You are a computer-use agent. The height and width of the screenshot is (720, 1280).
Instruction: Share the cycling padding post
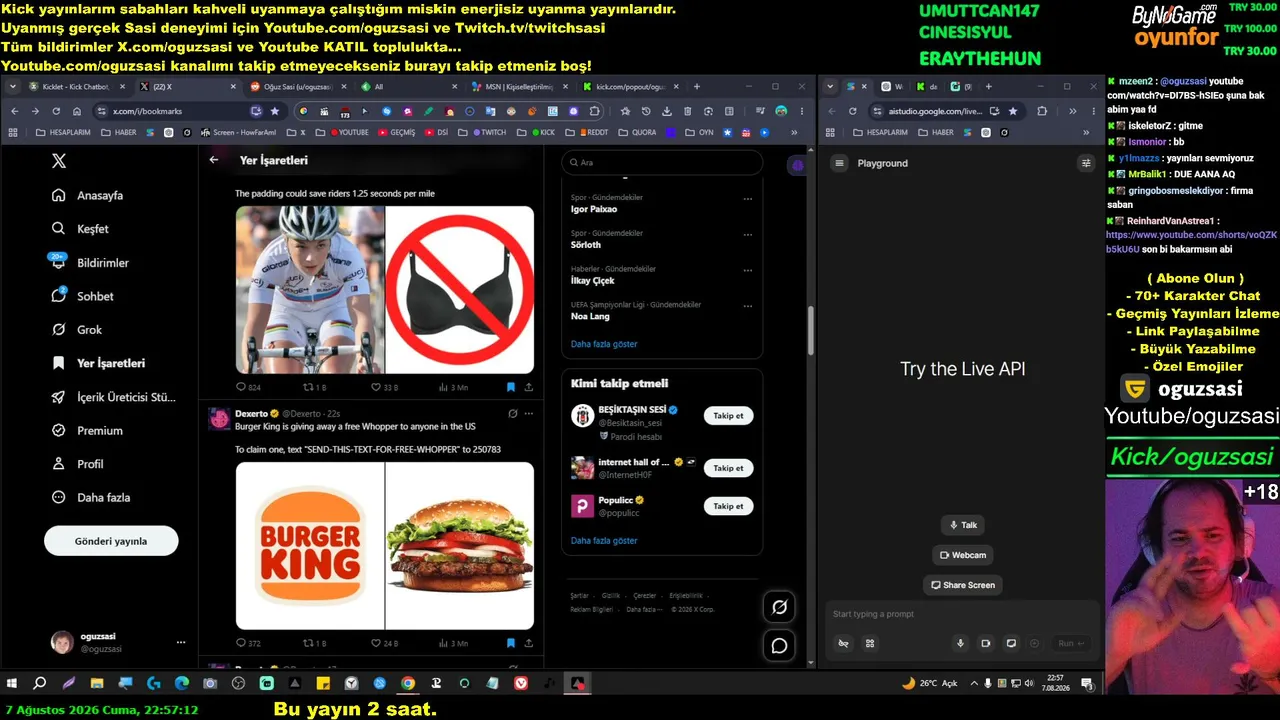528,387
